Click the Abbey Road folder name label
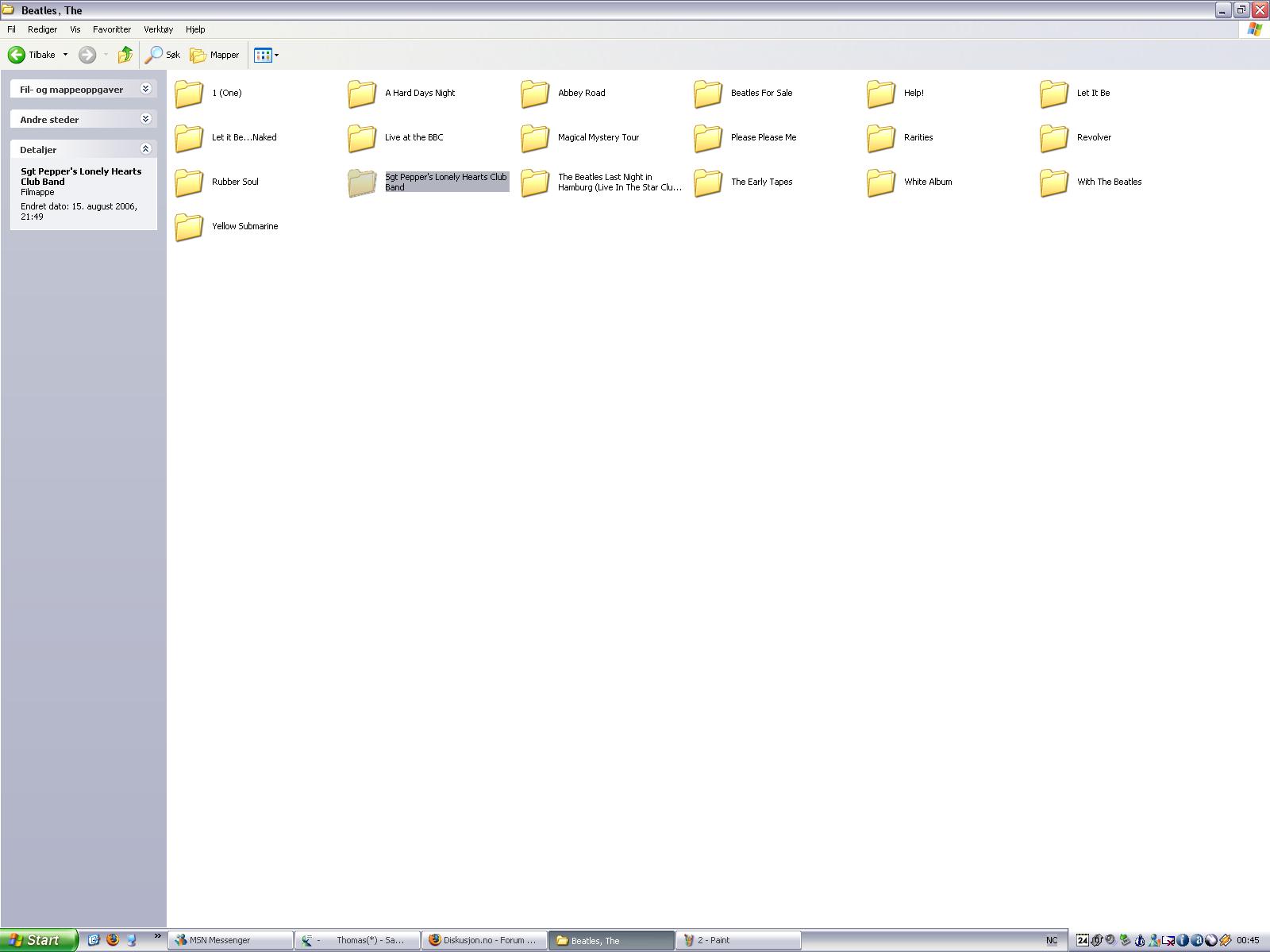The height and width of the screenshot is (952, 1270). 582,93
